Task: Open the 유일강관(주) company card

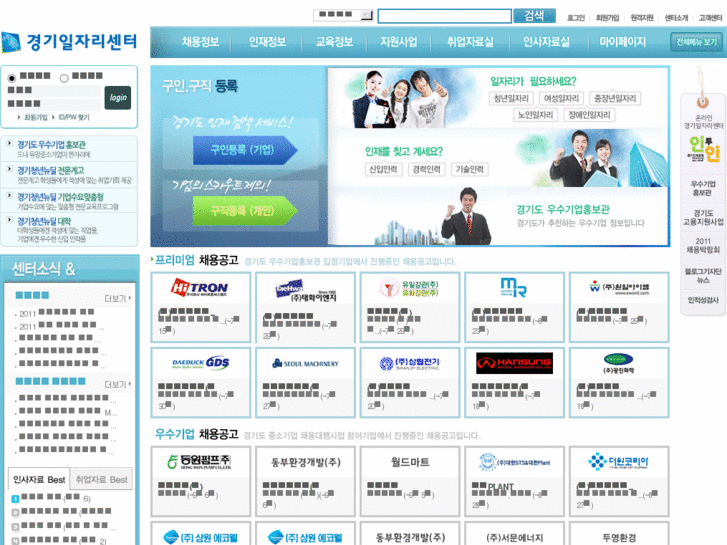Action: coord(410,308)
